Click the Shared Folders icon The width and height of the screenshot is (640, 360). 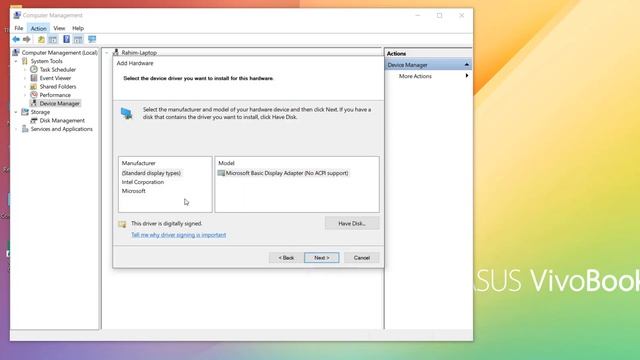pos(34,87)
